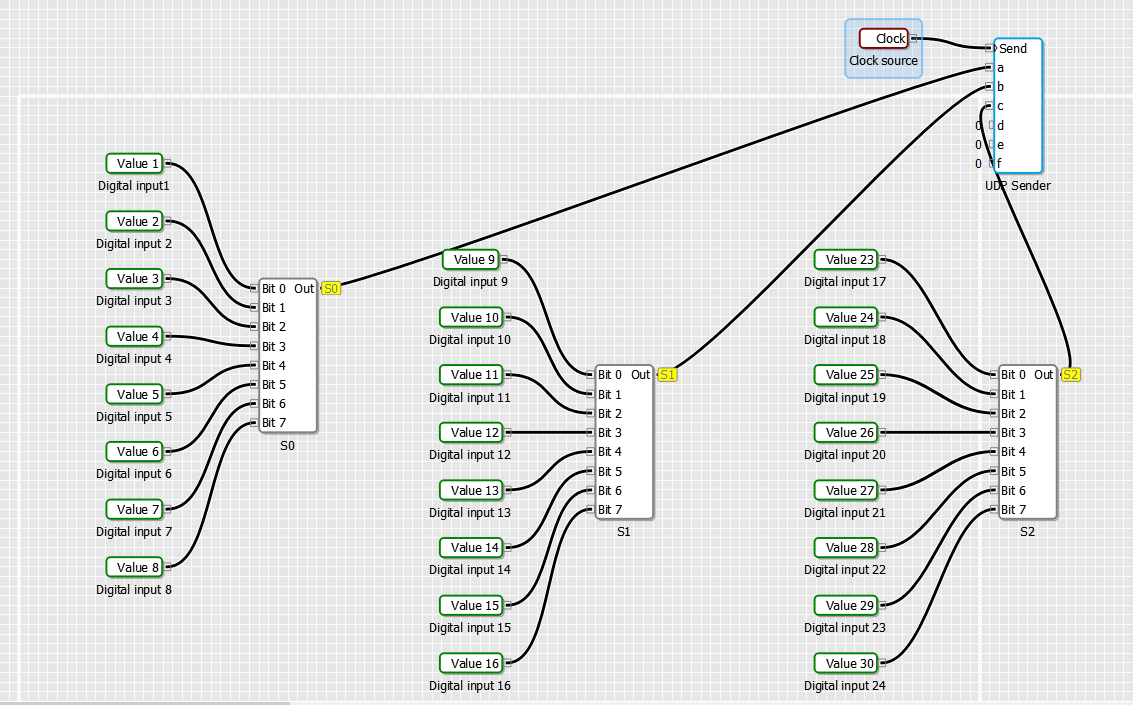Click the Digital input 4 label
Viewport: 1133px width, 705px height.
134,358
